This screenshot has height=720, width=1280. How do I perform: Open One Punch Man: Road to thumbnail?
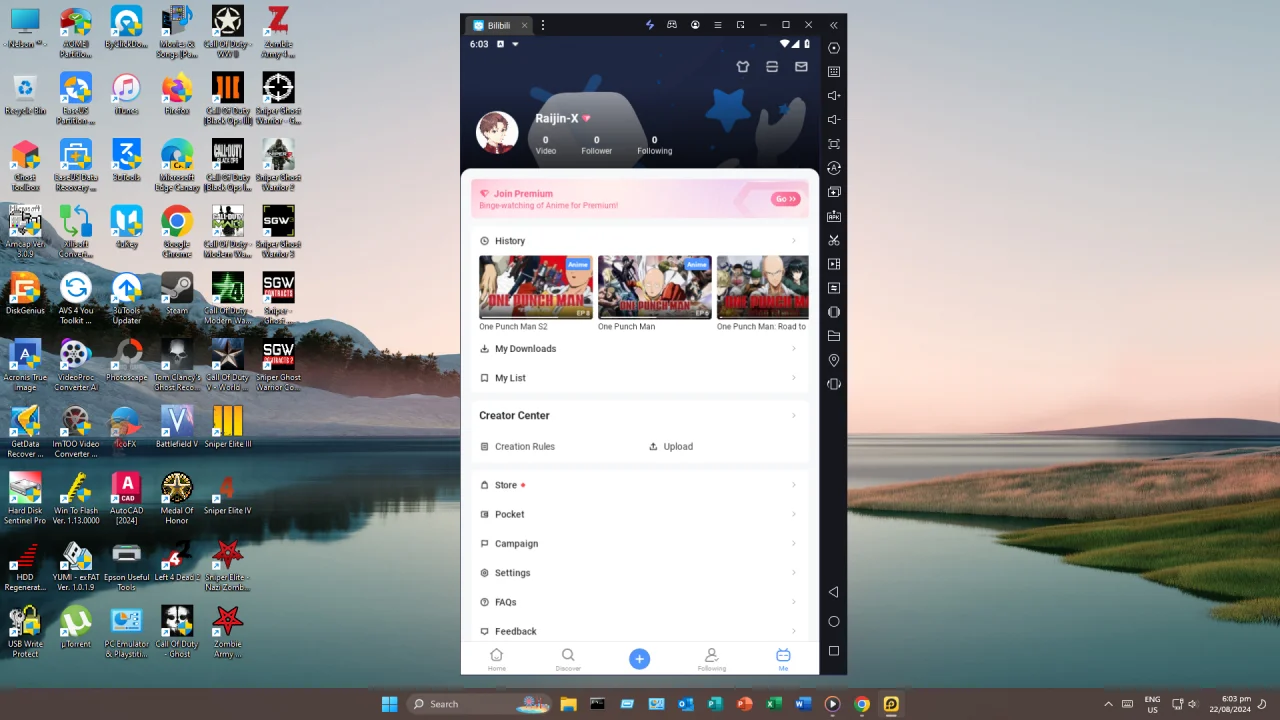click(x=763, y=287)
